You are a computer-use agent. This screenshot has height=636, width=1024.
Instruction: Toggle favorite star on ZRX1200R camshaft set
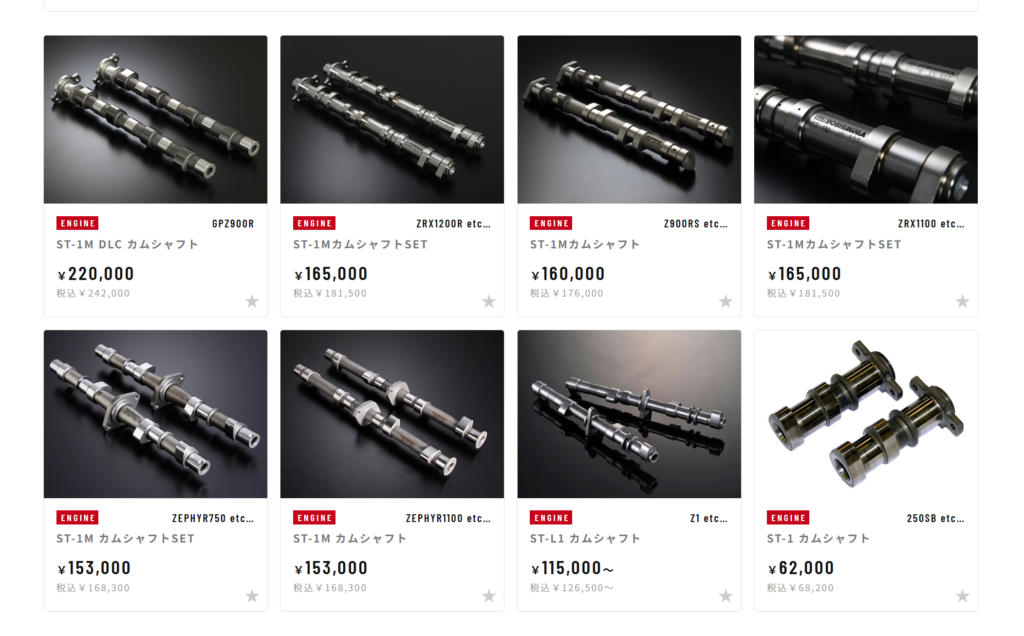point(488,301)
